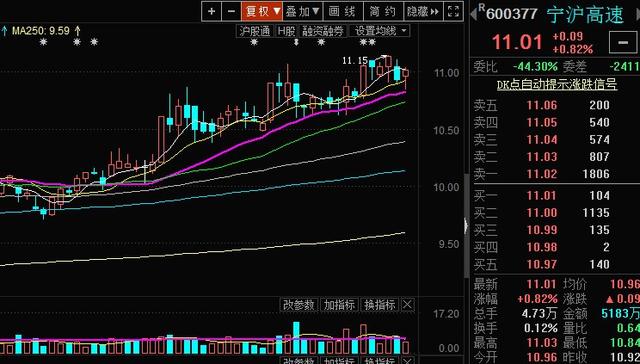Click 改参数 on volume panel
The height and width of the screenshot is (364, 640).
pyautogui.click(x=299, y=304)
